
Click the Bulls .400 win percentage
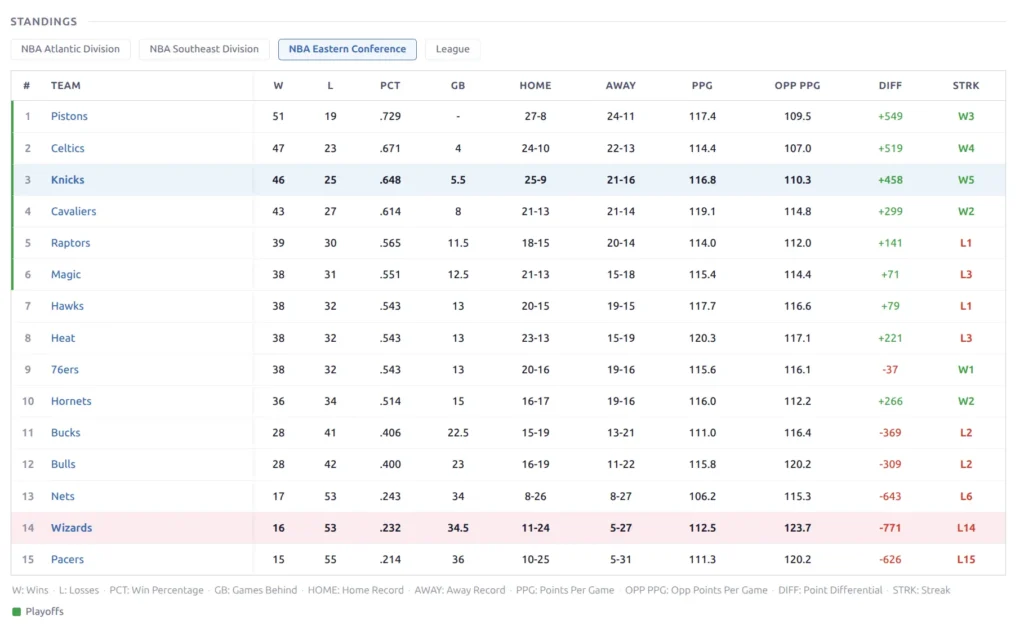point(391,464)
